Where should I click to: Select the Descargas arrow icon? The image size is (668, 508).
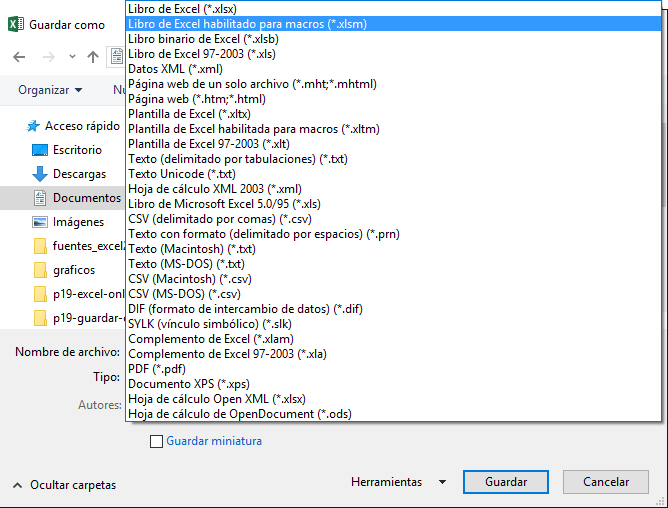point(40,174)
